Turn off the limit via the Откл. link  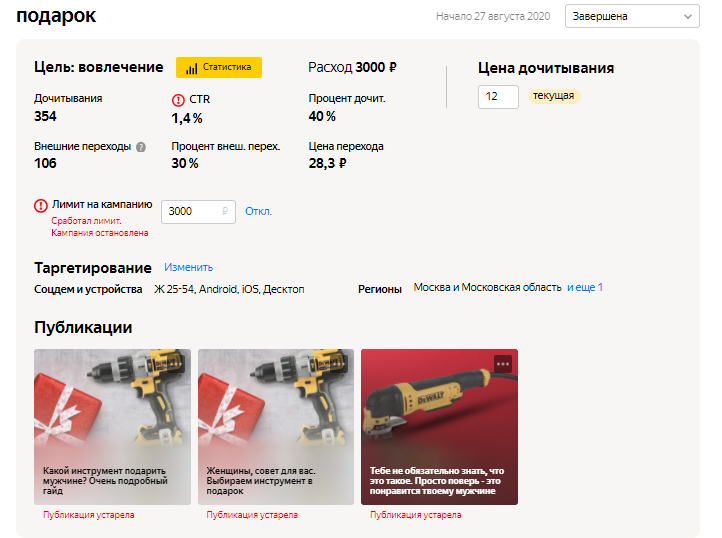[258, 211]
